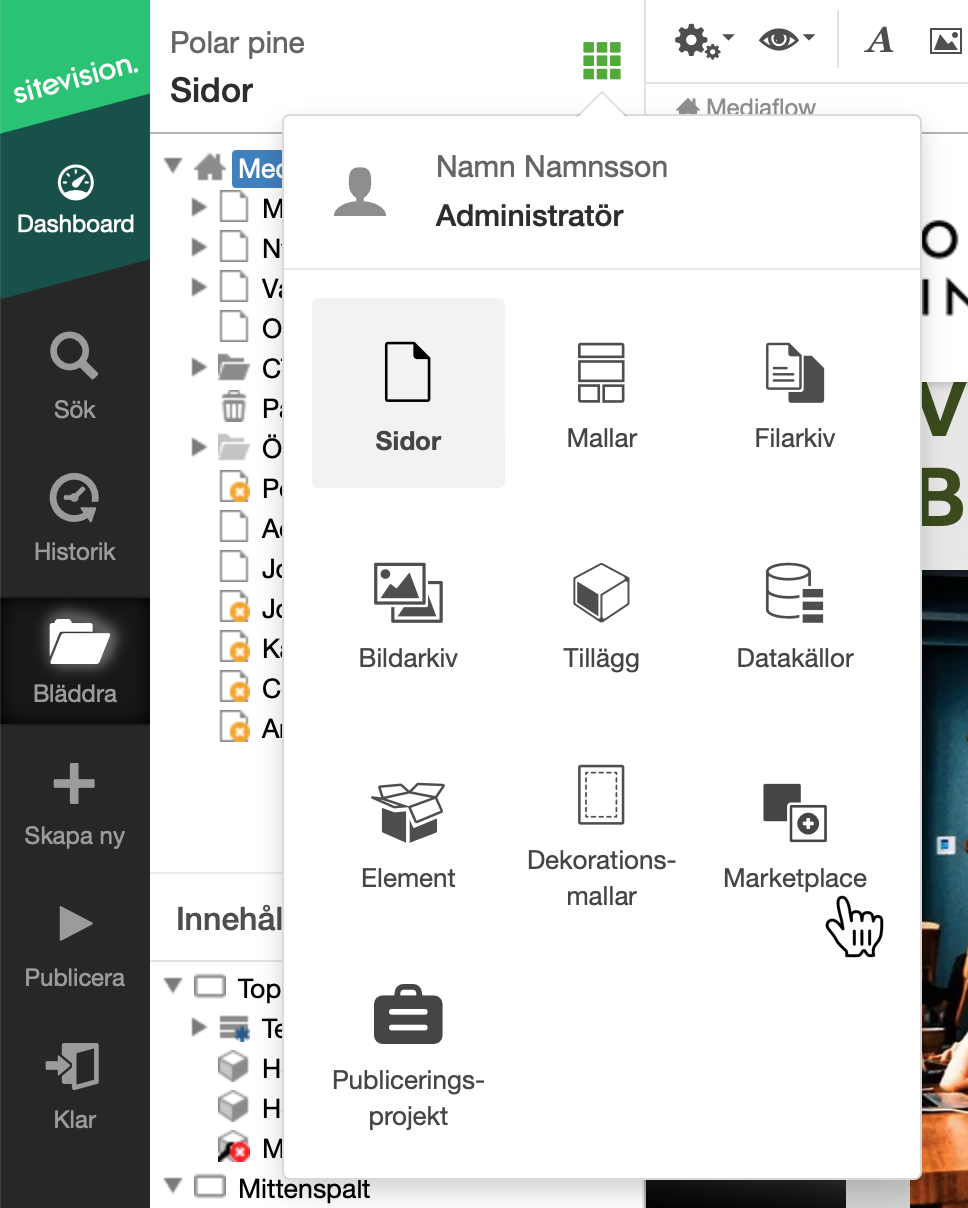Viewport: 968px width, 1208px height.
Task: Open the Dashboard from the sidebar
Action: tap(75, 200)
